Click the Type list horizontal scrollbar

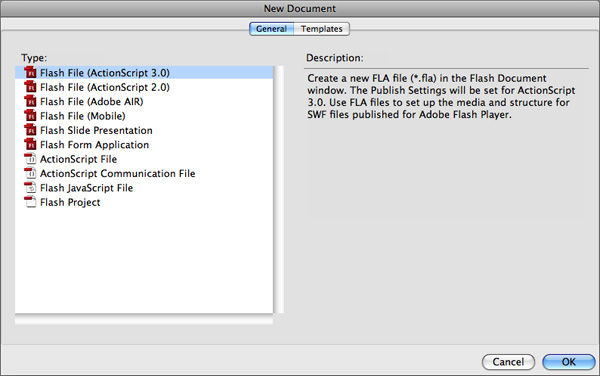tap(144, 320)
